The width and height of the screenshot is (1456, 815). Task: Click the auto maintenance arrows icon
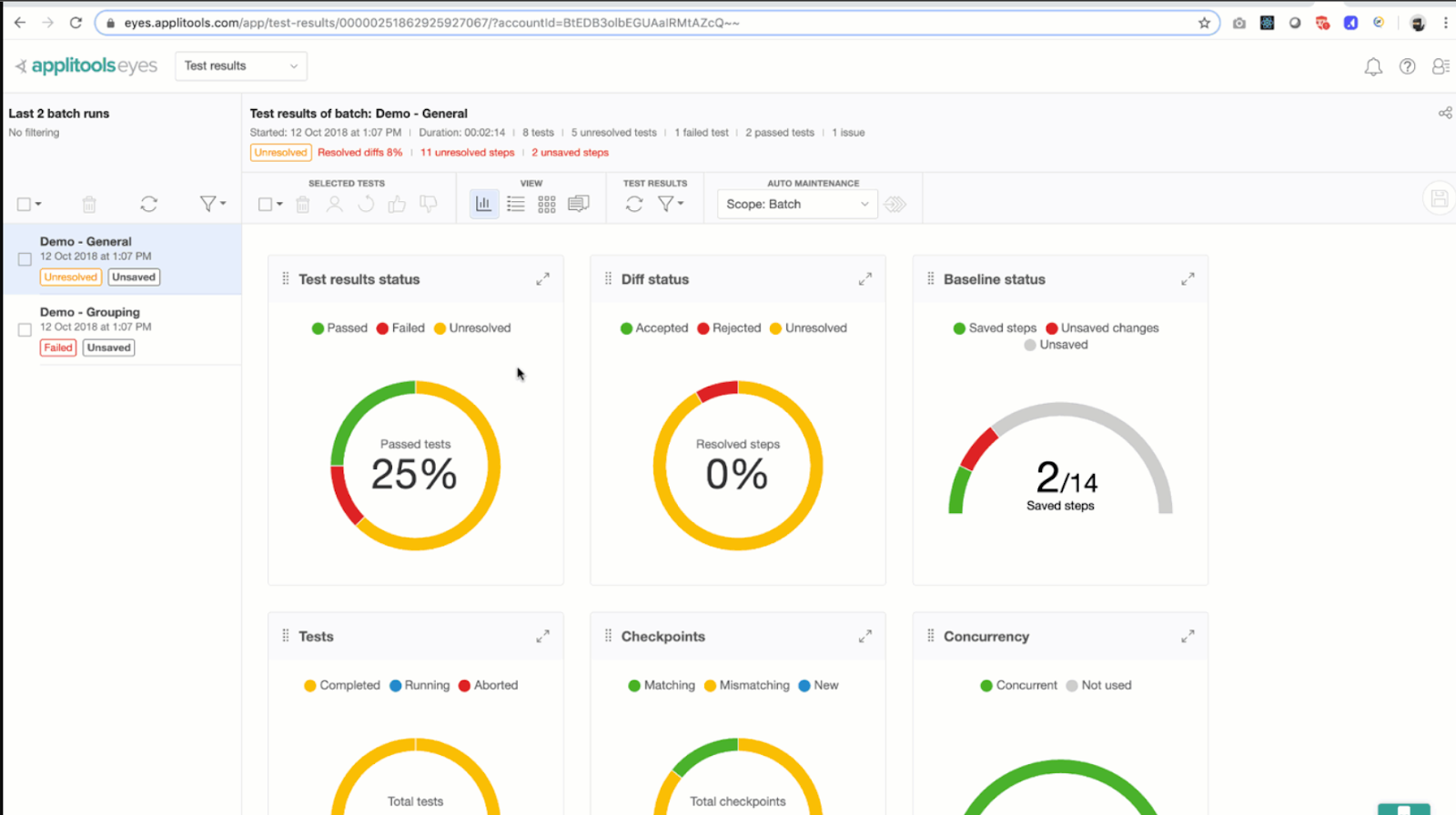895,205
